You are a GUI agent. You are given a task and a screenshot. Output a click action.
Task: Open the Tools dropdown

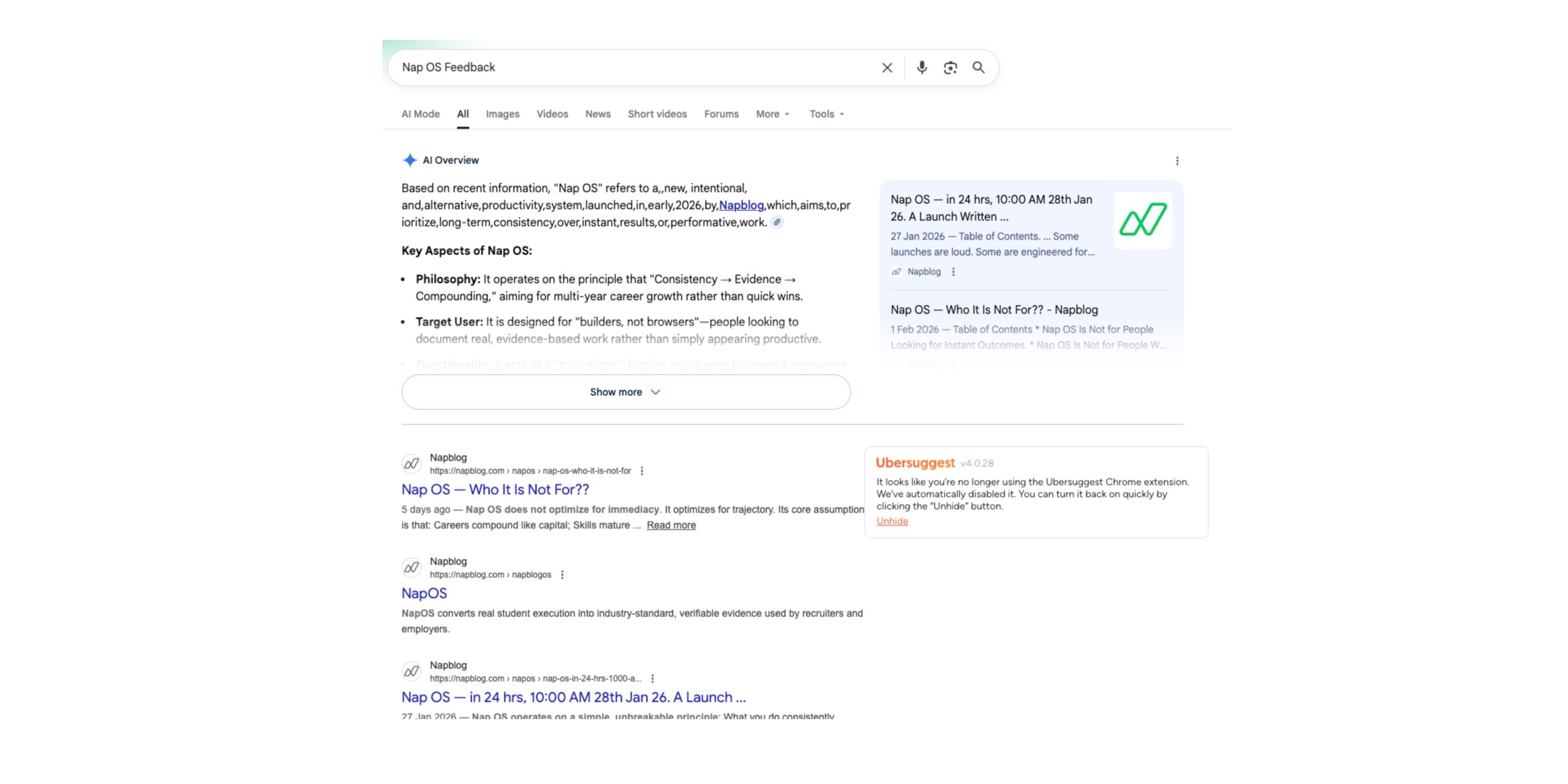click(825, 114)
